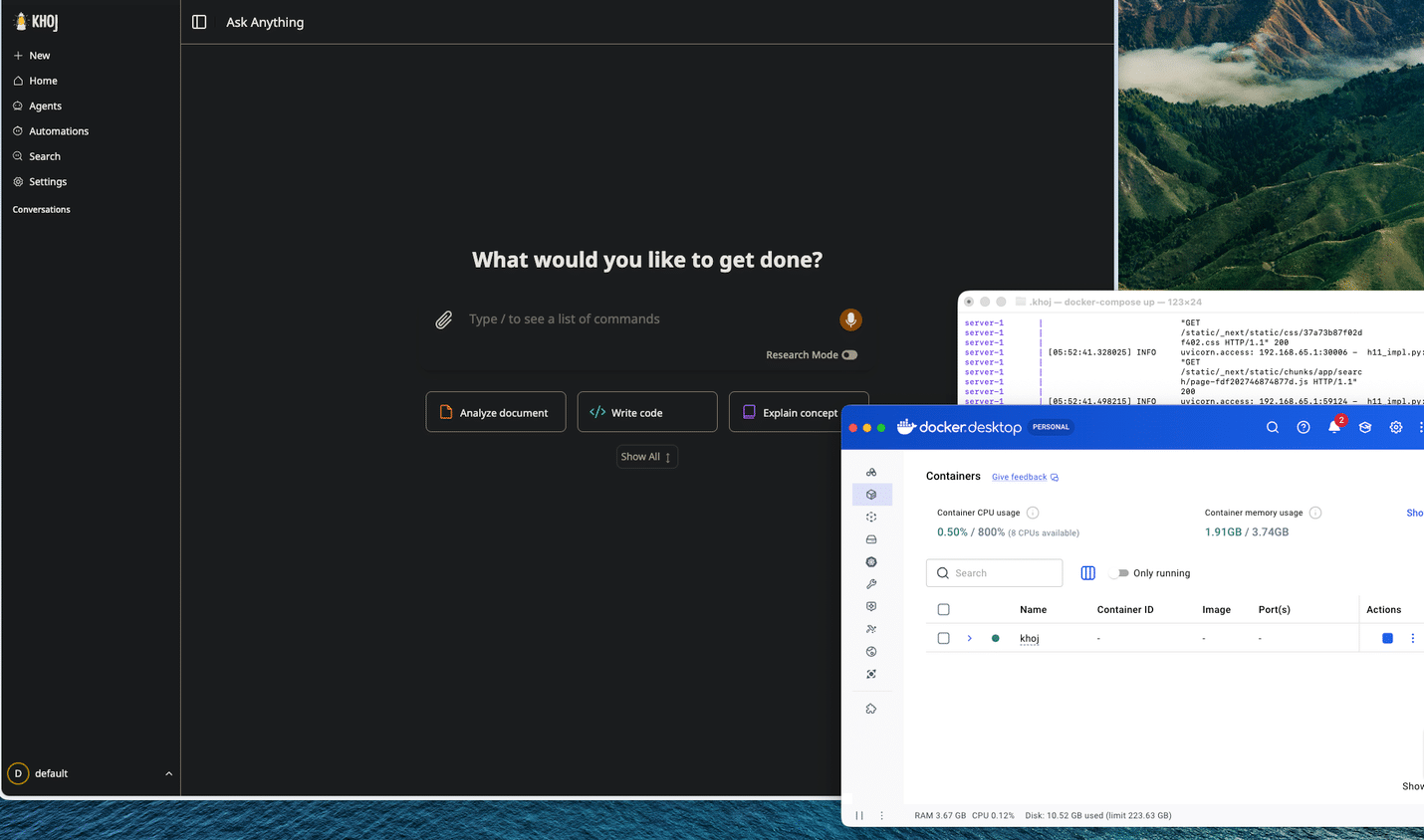Screen dimensions: 1424x840
Task: Open the Docker learning center graduation cap icon
Action: tap(1365, 427)
